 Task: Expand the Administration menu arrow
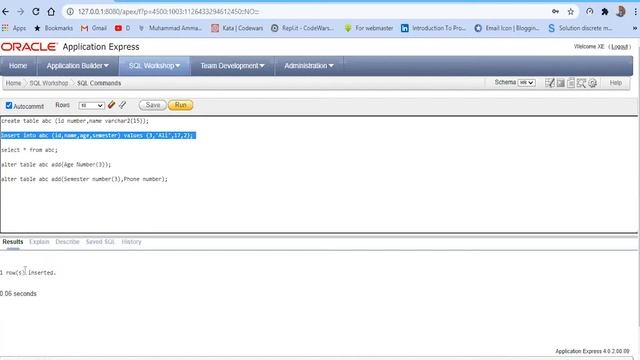click(x=331, y=66)
